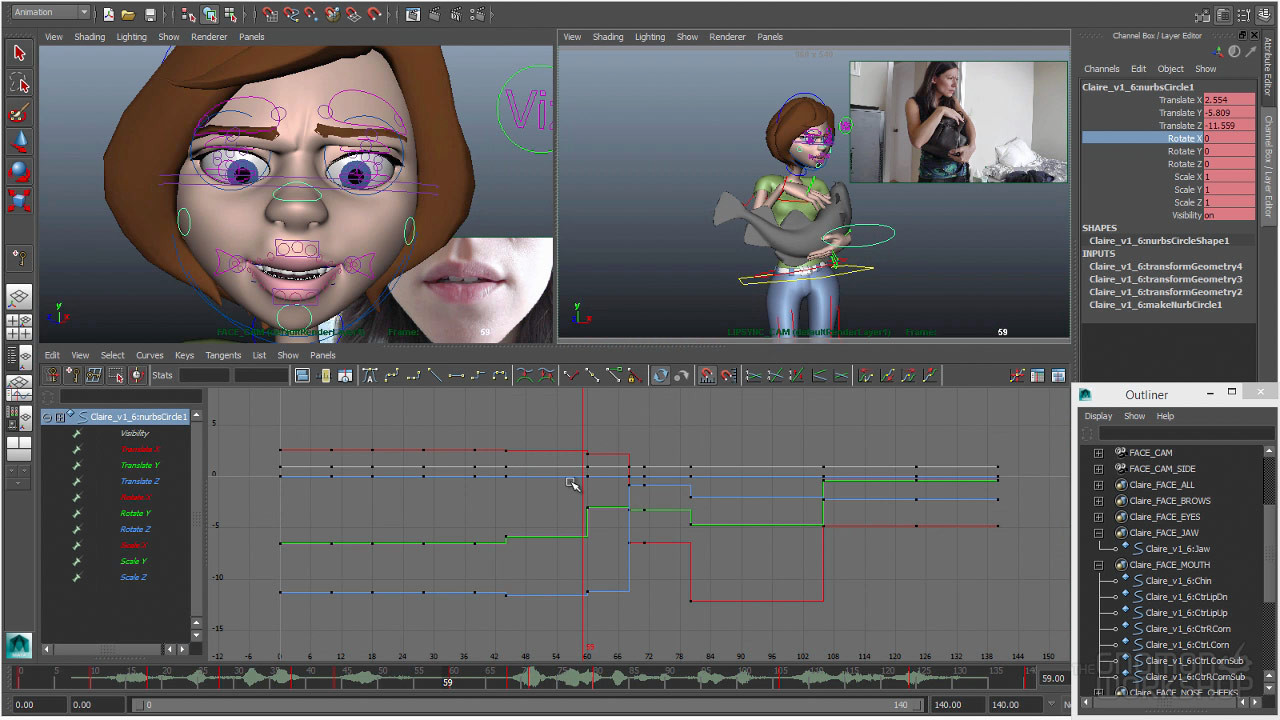Expand the Claire_FACE_BROWS group

click(1098, 501)
